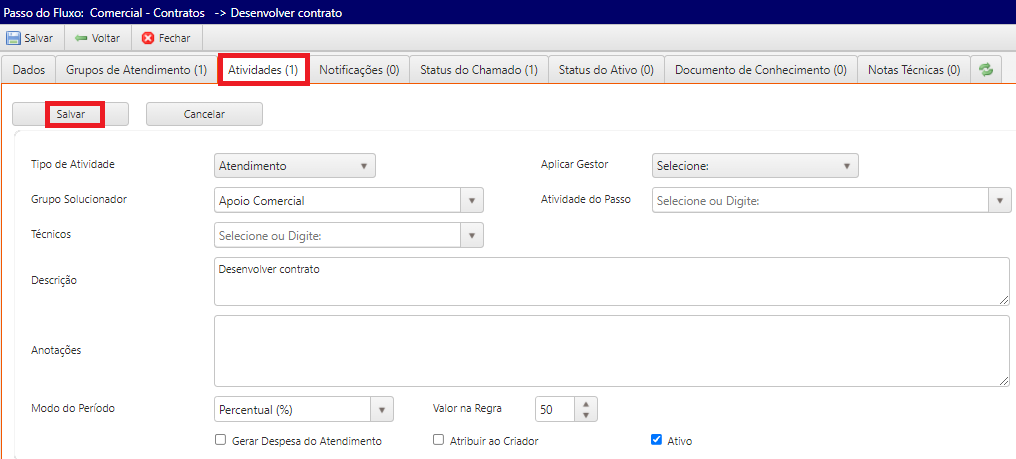Viewport: 1016px width, 459px height.
Task: Click the Cancelar button
Action: point(204,114)
